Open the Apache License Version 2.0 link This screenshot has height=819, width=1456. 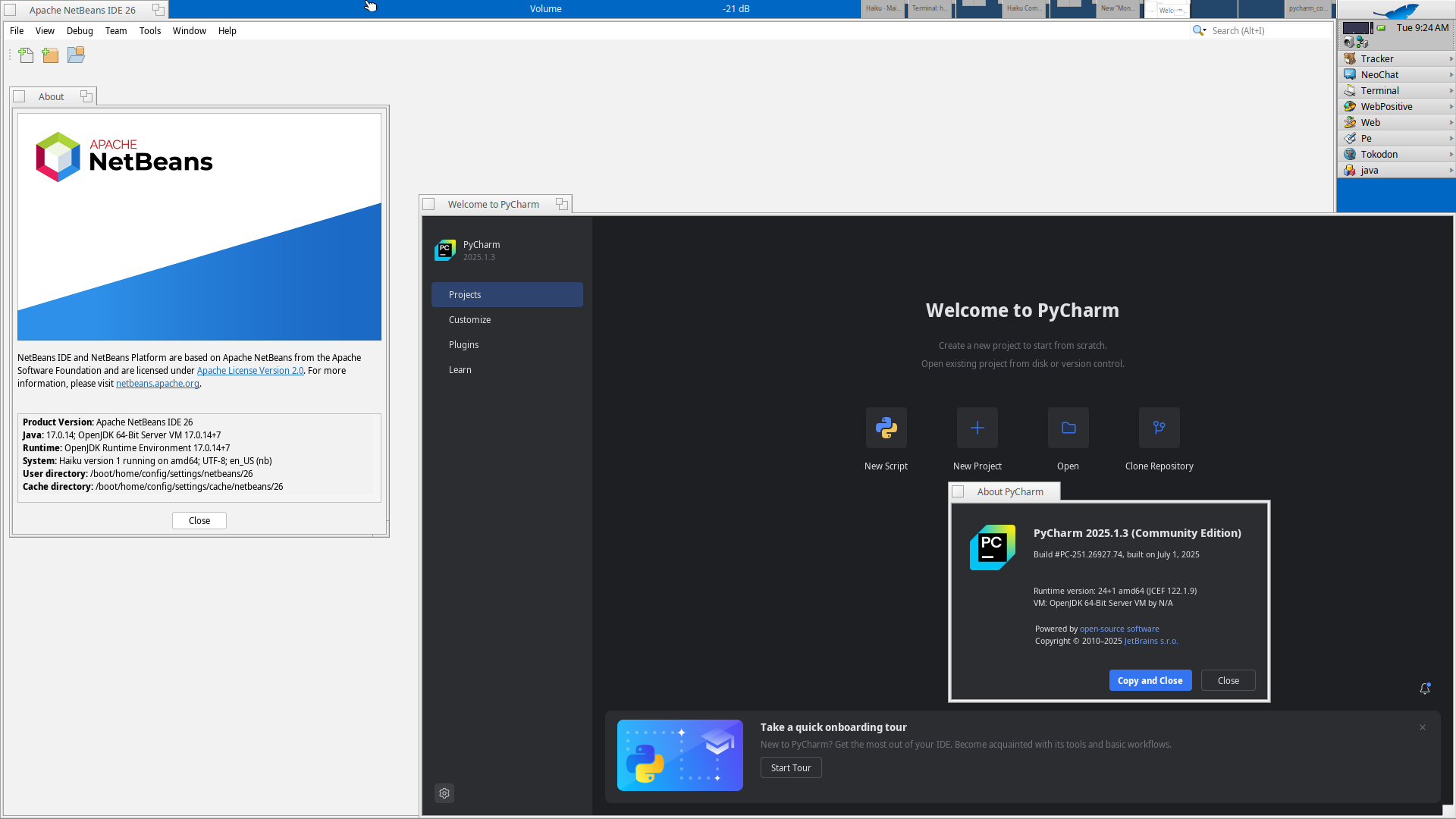[250, 370]
